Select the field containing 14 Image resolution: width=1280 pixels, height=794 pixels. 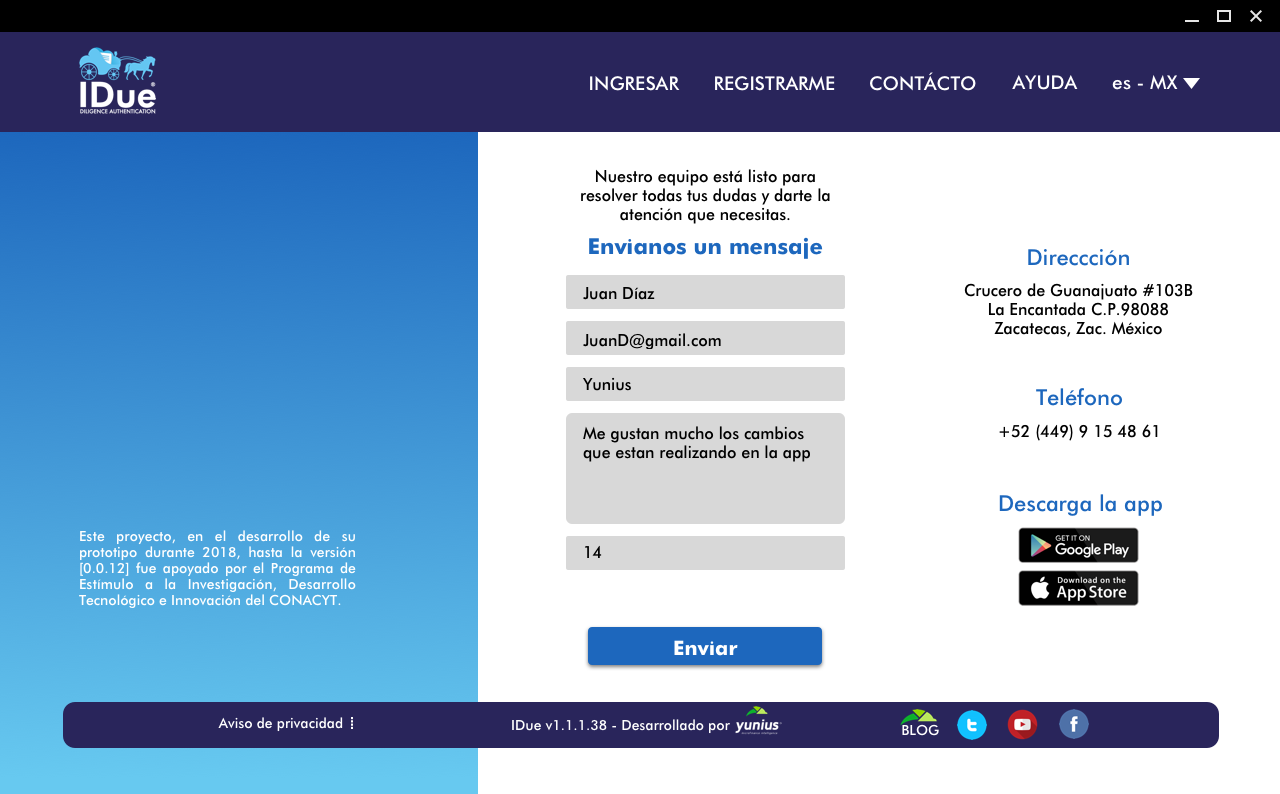click(x=705, y=552)
